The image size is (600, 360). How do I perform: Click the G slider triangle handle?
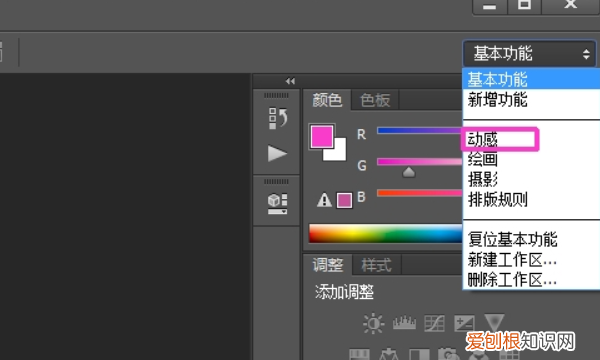point(409,172)
